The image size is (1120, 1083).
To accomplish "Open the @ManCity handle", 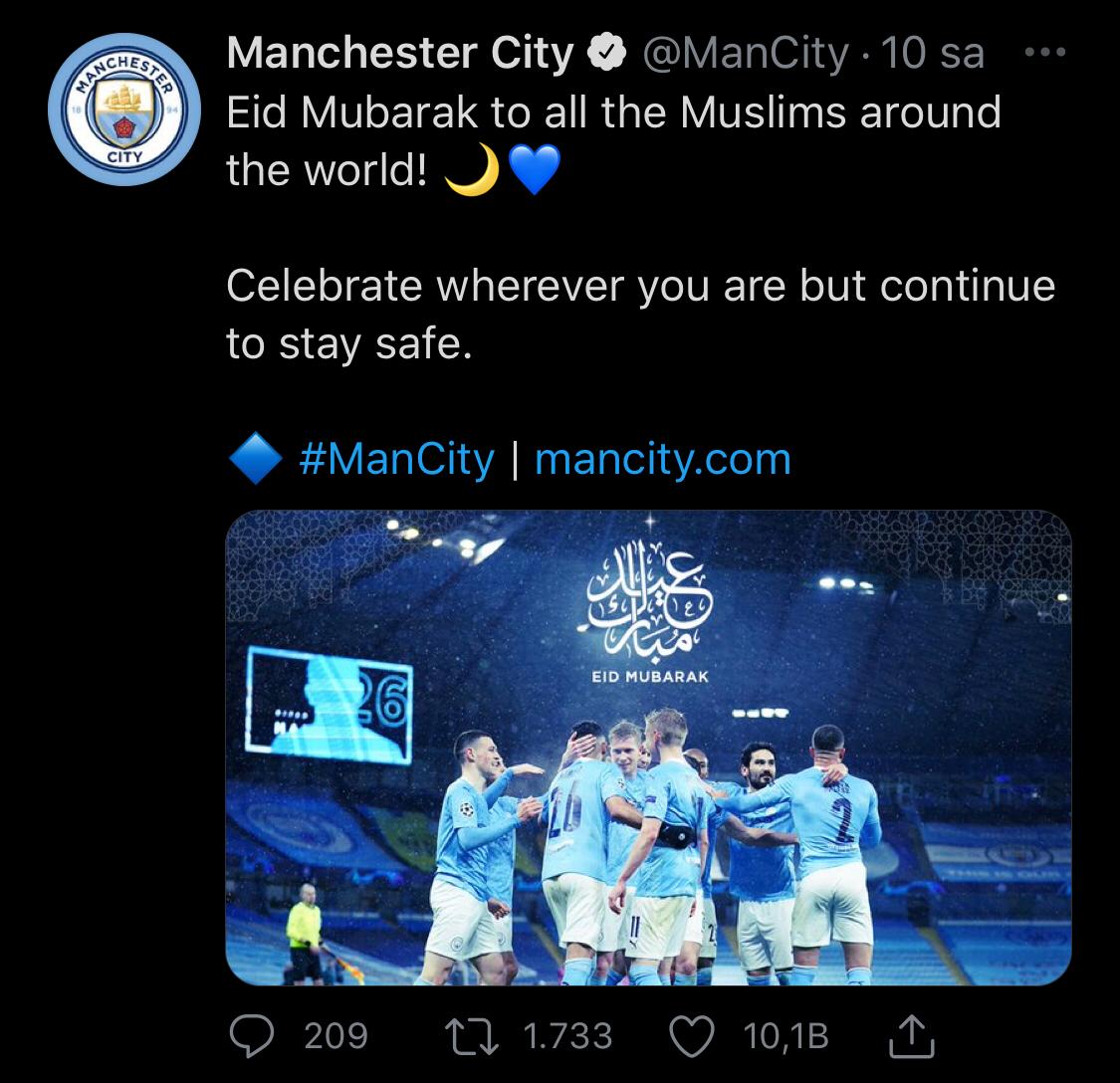I will coord(745,54).
